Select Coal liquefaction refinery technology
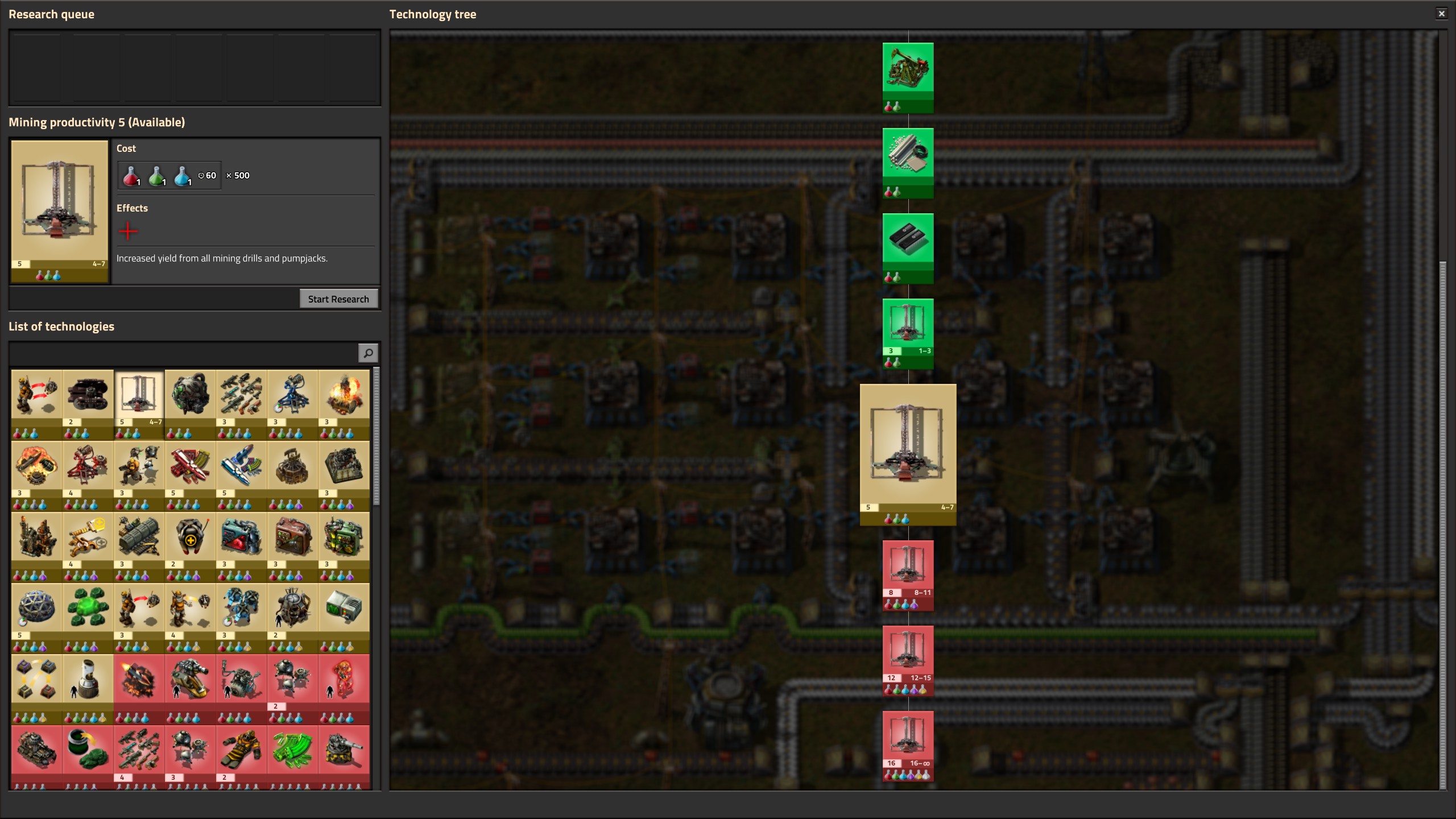Image resolution: width=1456 pixels, height=819 pixels. pyautogui.click(x=37, y=547)
